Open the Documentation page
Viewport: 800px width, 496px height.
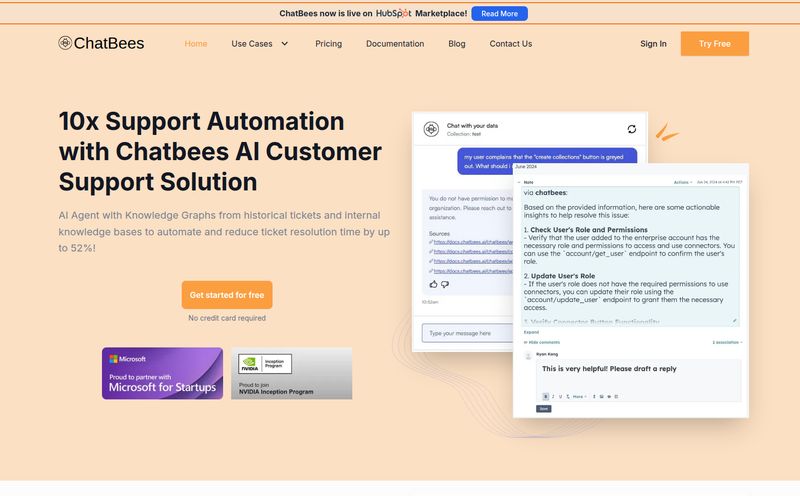point(395,44)
